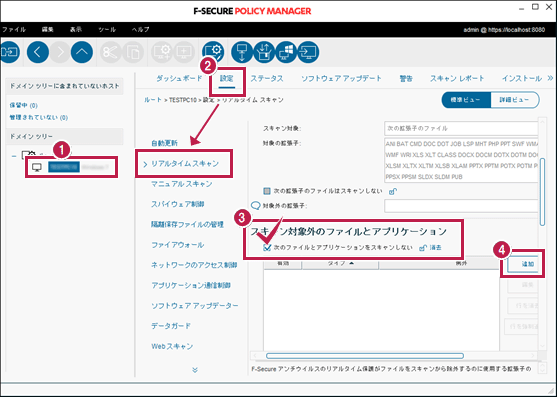Open the マニュアルスキャン settings page

tap(182, 184)
